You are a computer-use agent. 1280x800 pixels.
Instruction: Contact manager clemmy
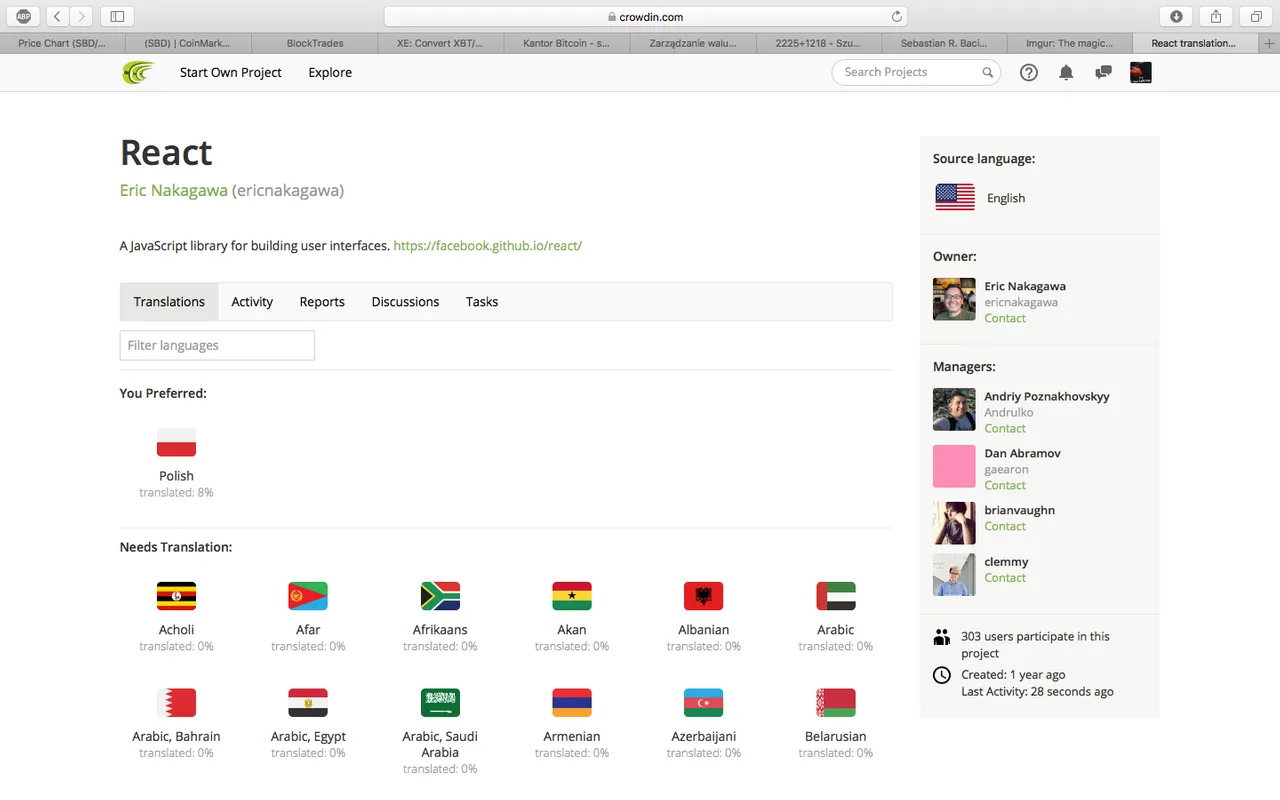point(1005,577)
